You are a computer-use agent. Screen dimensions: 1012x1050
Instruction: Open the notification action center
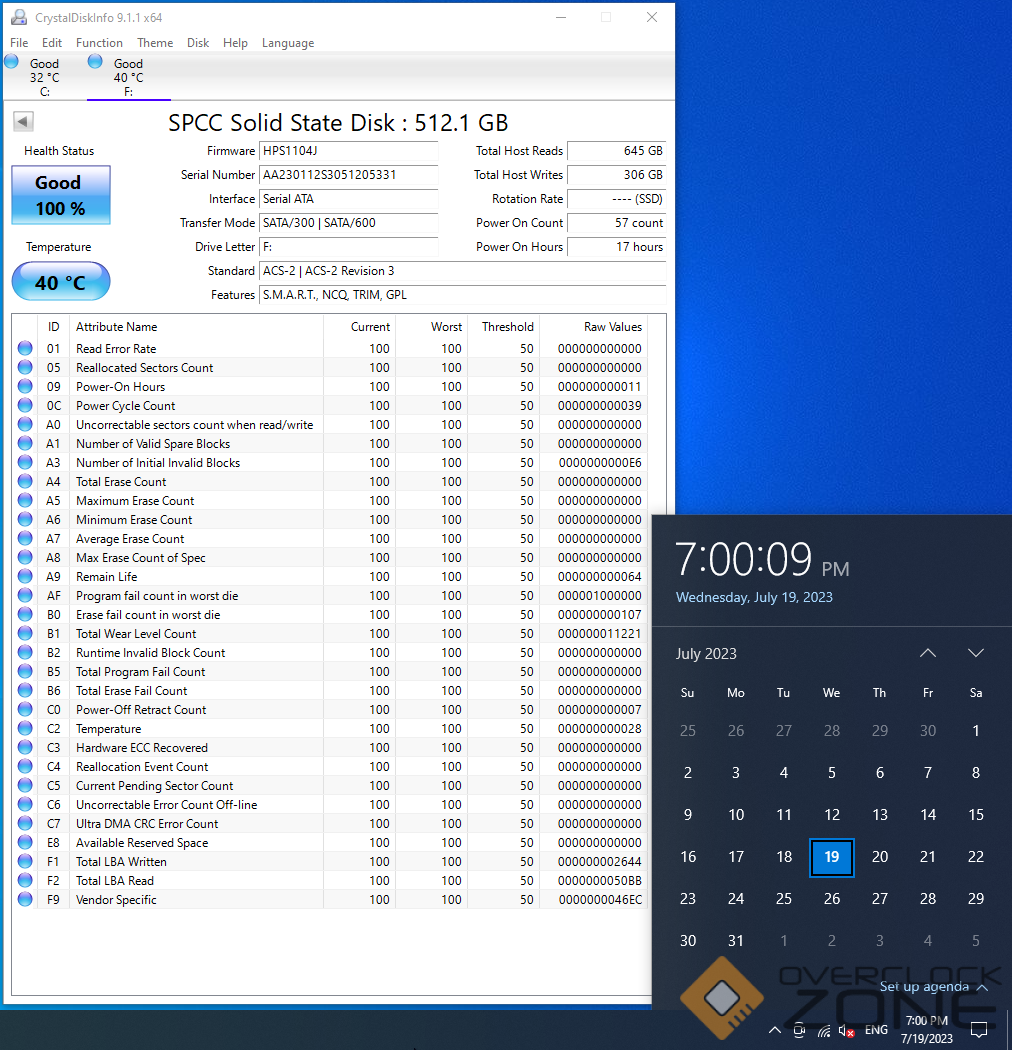(x=980, y=1030)
